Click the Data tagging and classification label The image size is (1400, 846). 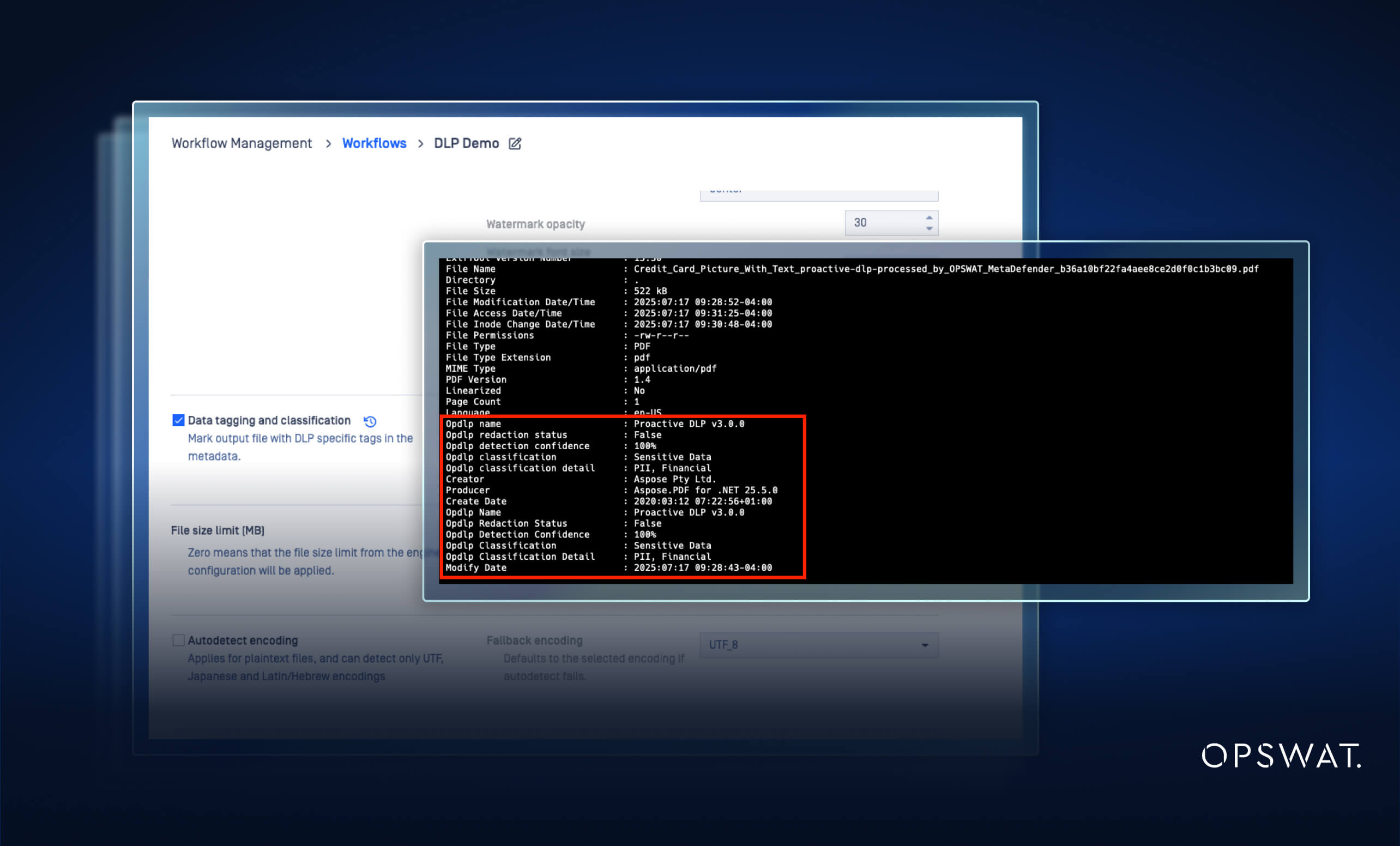point(269,420)
